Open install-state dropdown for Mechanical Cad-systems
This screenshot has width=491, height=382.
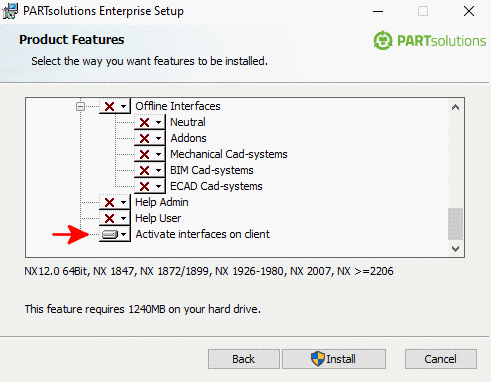coord(150,154)
